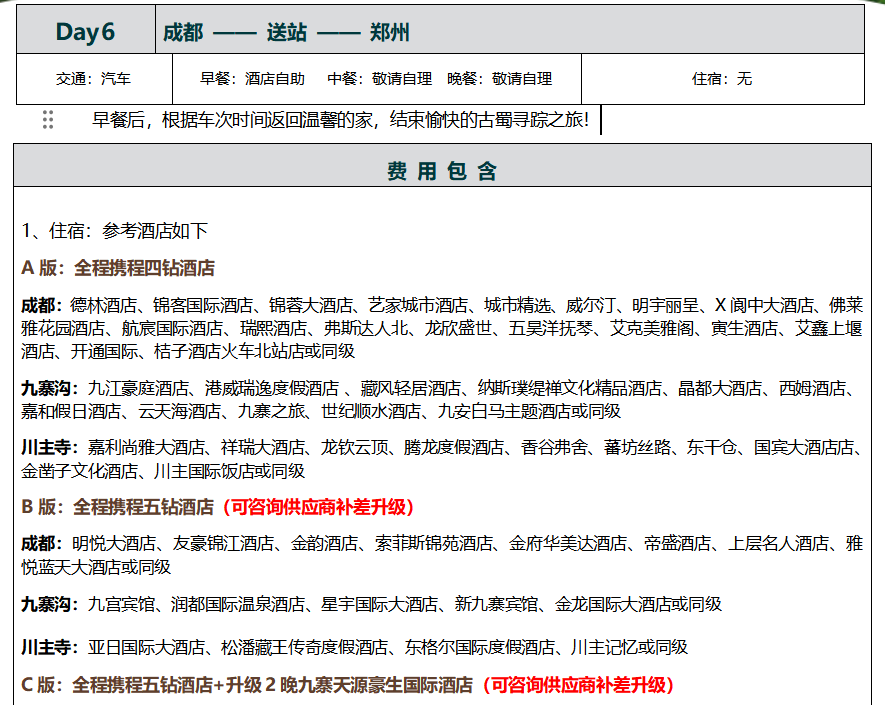Screen dimensions: 885x705
Task: Click 润都国际温泉酒店 text
Action: coord(238,605)
